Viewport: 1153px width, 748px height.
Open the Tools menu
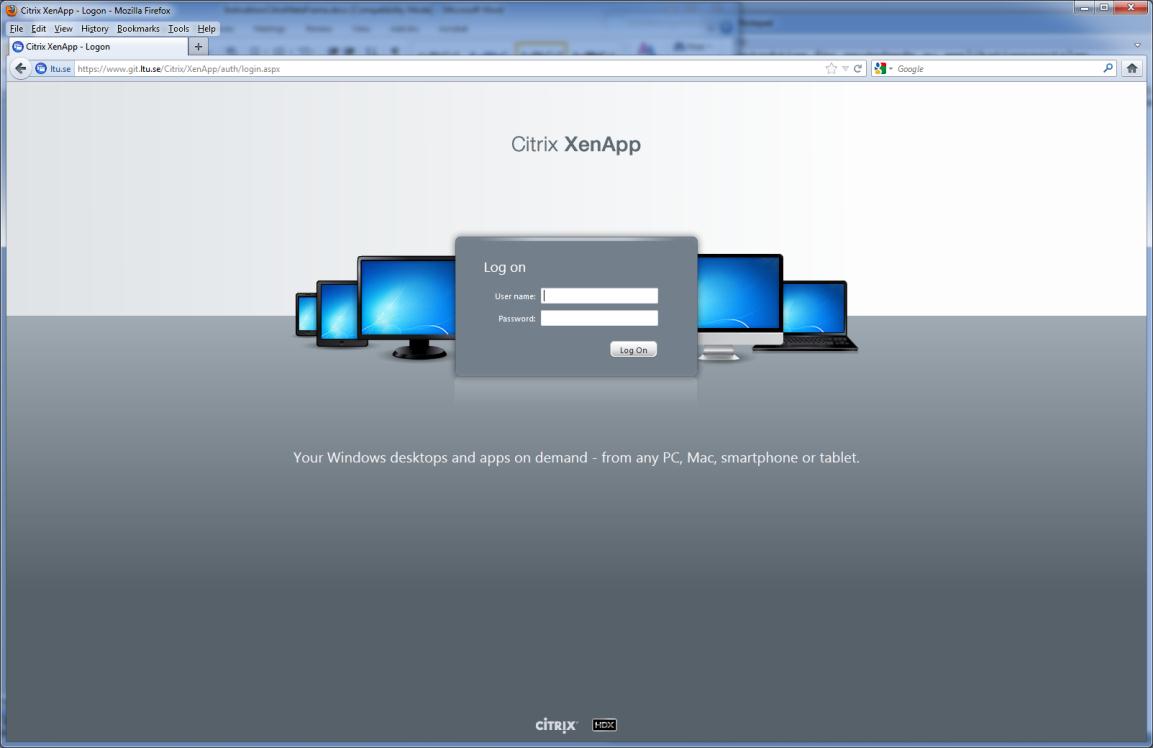(178, 29)
